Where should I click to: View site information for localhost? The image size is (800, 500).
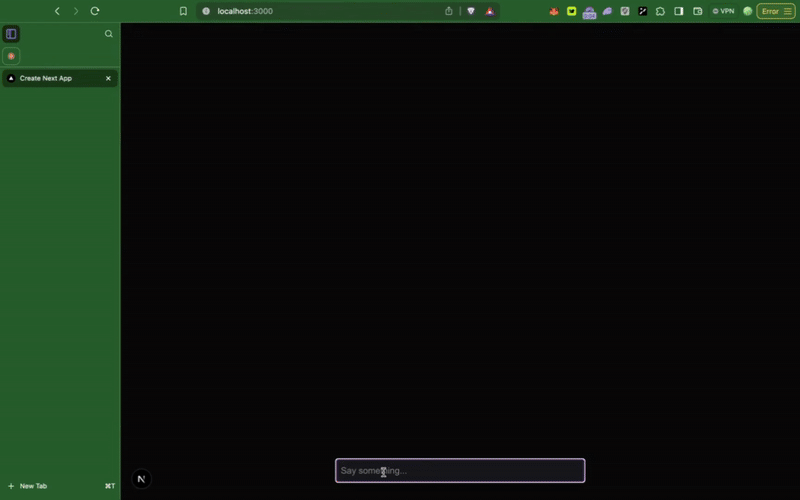206,11
